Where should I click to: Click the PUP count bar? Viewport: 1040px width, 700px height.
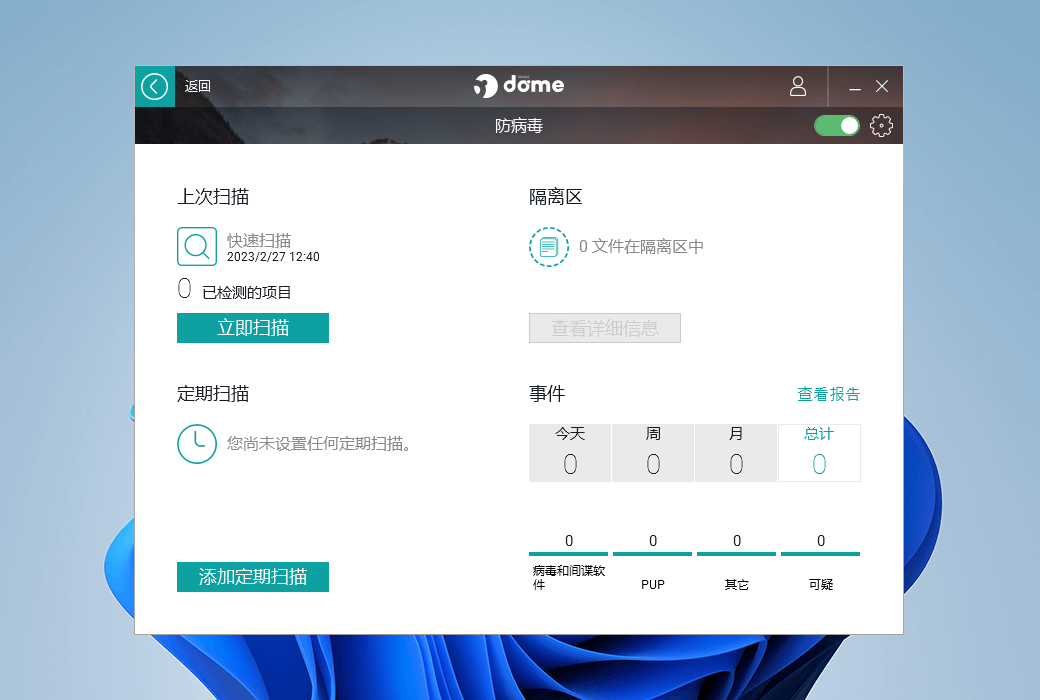pyautogui.click(x=652, y=552)
